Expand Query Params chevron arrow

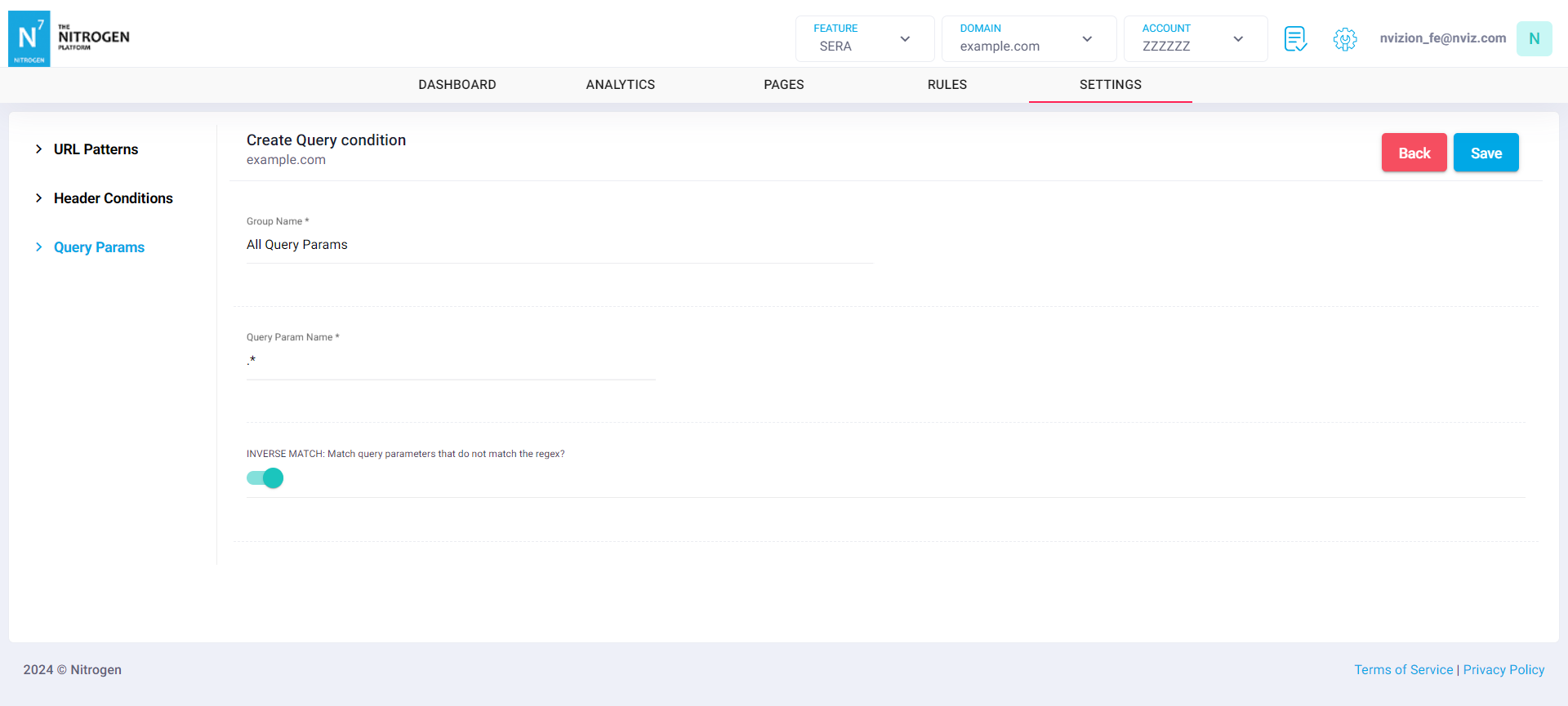click(38, 247)
